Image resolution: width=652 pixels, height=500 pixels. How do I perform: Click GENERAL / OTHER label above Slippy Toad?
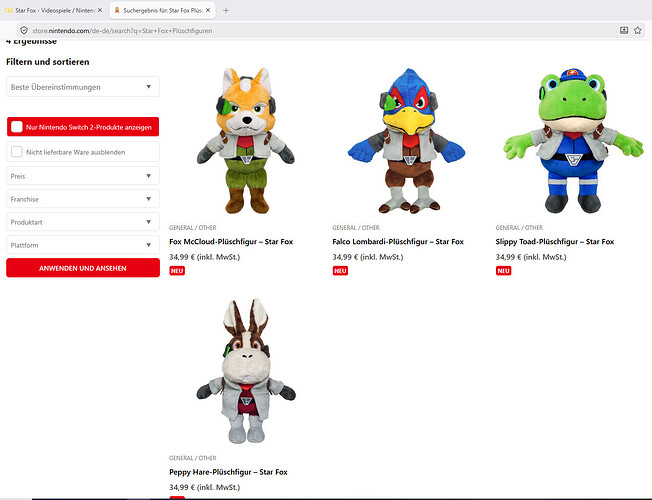click(x=519, y=228)
